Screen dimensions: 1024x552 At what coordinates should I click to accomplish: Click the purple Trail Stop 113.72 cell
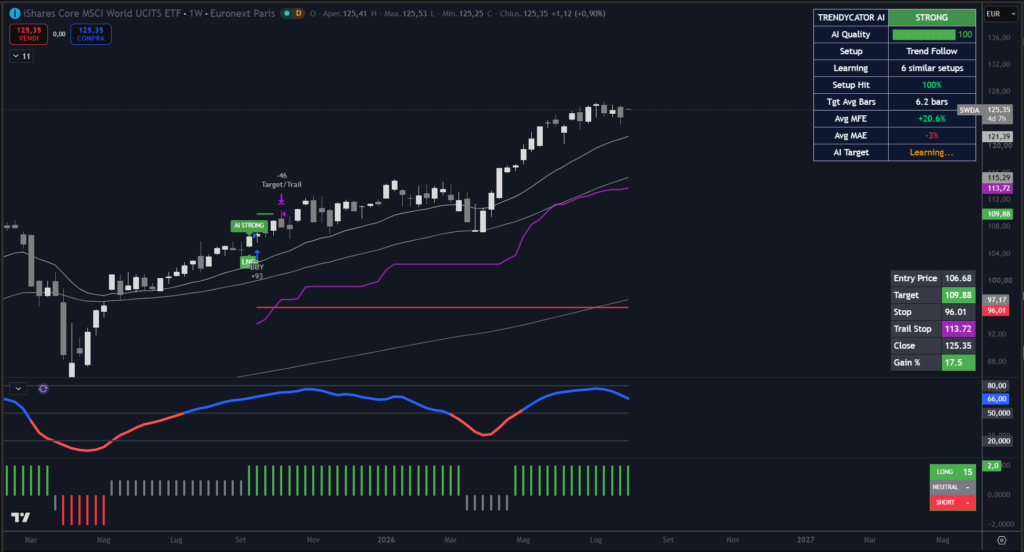click(x=958, y=329)
